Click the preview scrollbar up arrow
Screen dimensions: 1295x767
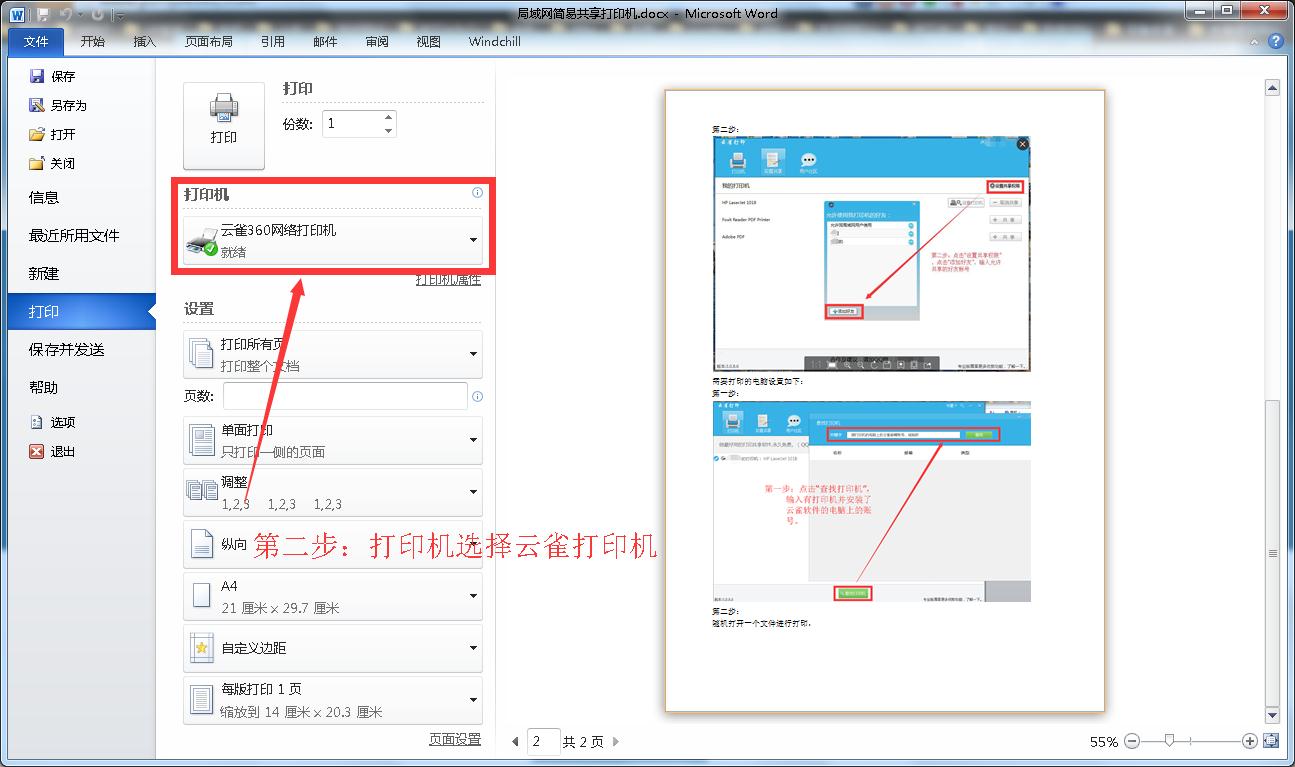pyautogui.click(x=1273, y=89)
